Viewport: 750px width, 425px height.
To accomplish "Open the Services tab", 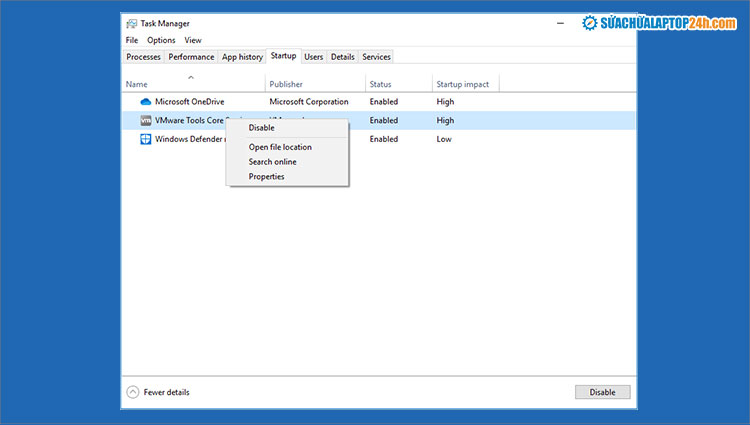I will (376, 57).
